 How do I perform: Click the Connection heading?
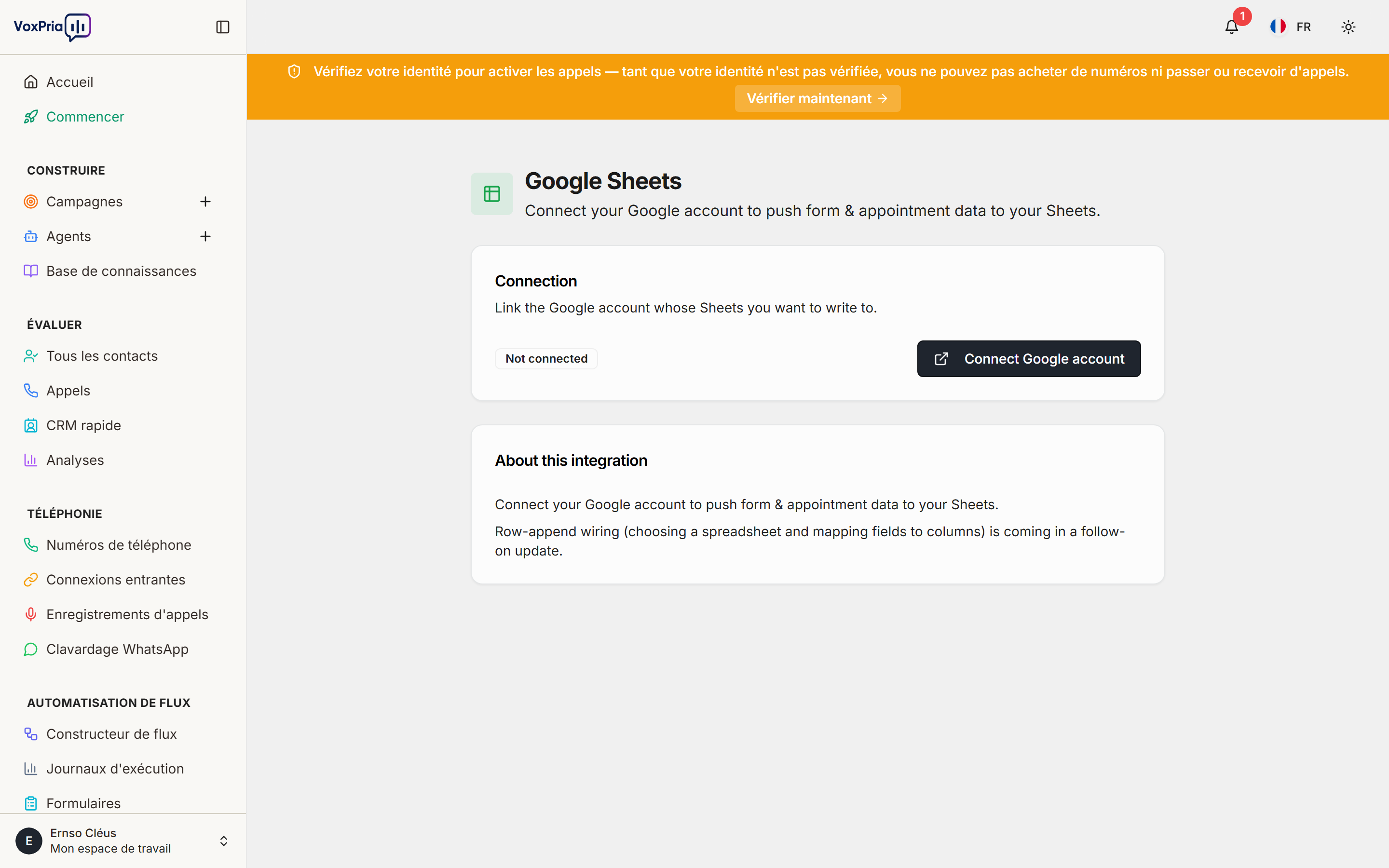pyautogui.click(x=536, y=281)
